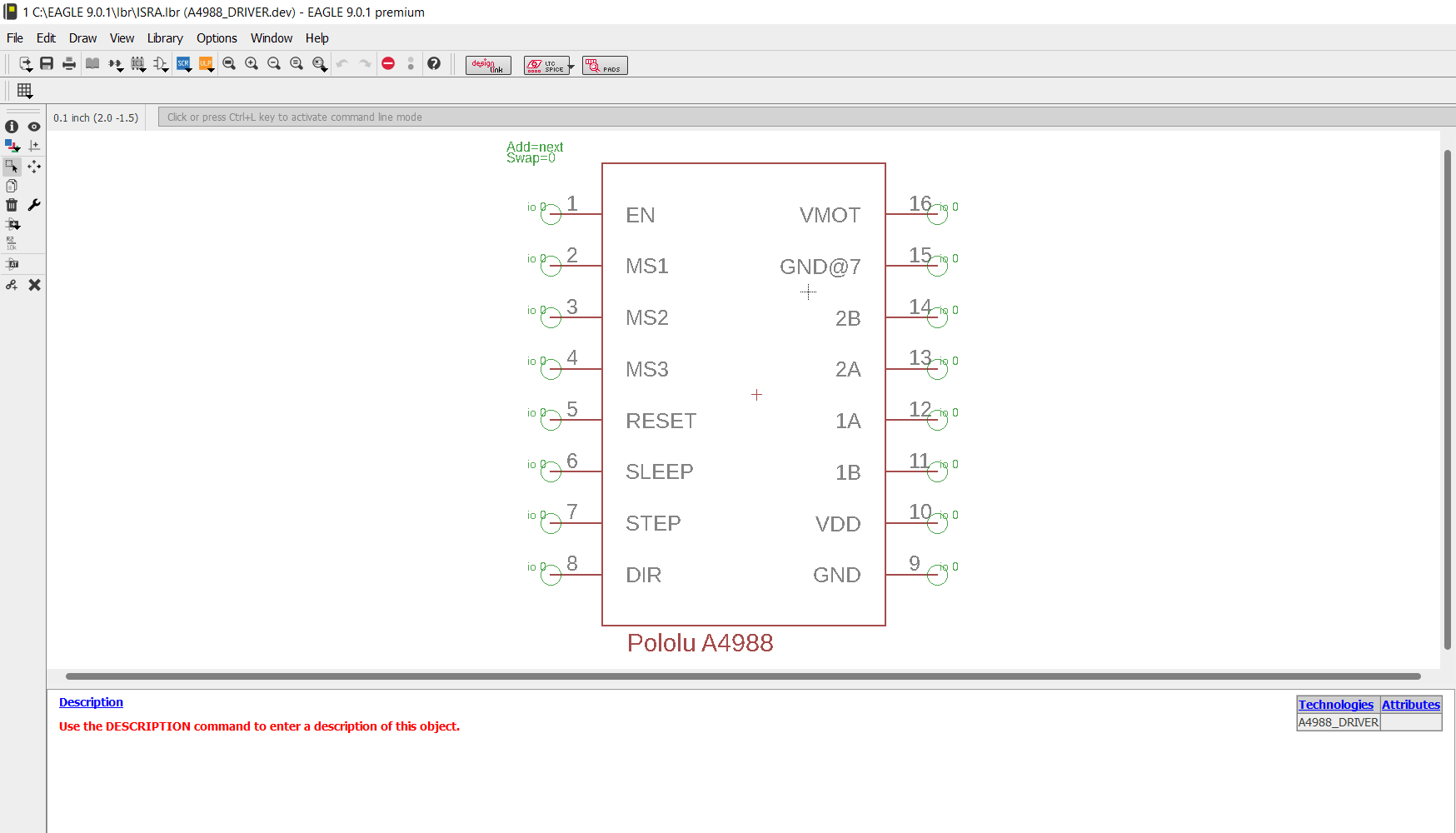Click the zoom out icon
Screen dimensions: 1456x833
[274, 63]
